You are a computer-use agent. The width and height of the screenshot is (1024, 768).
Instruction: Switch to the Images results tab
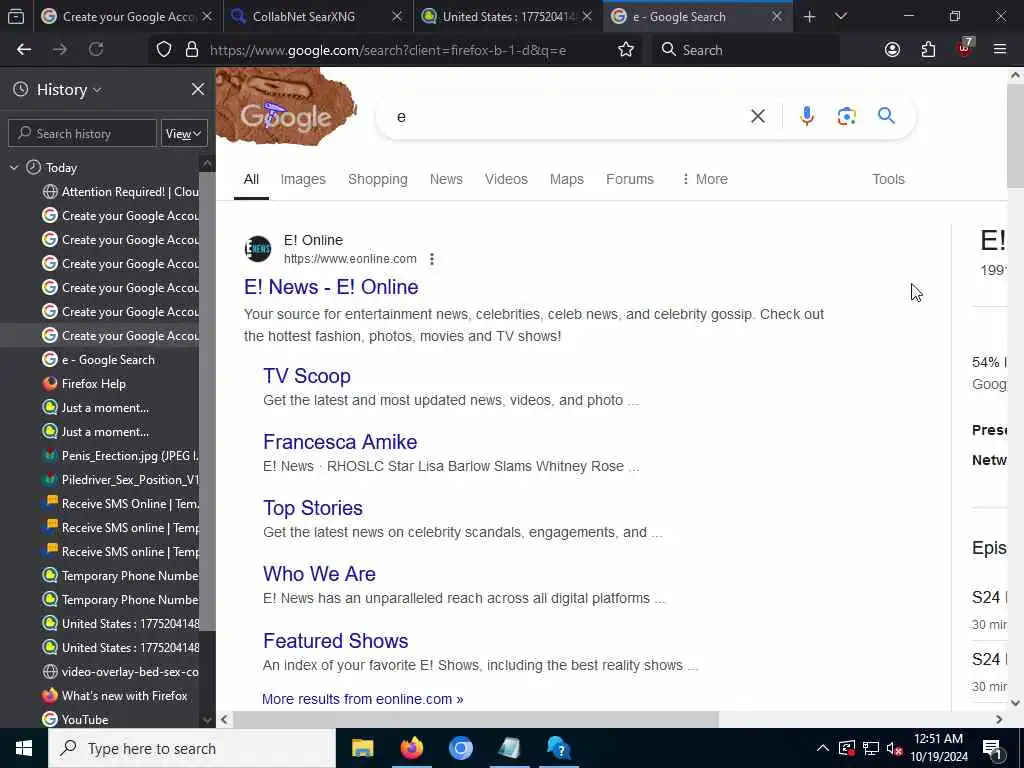tap(303, 180)
